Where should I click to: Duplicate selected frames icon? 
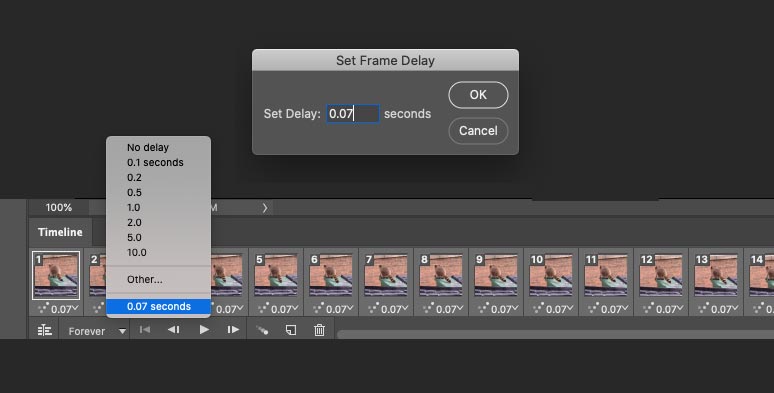point(291,330)
